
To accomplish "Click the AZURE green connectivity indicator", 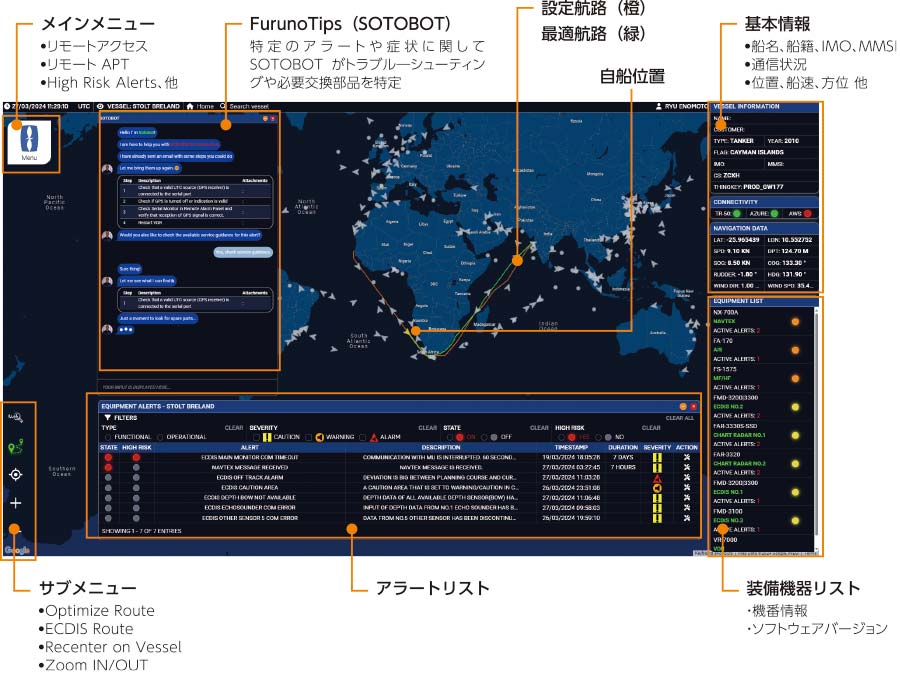I will coord(774,213).
